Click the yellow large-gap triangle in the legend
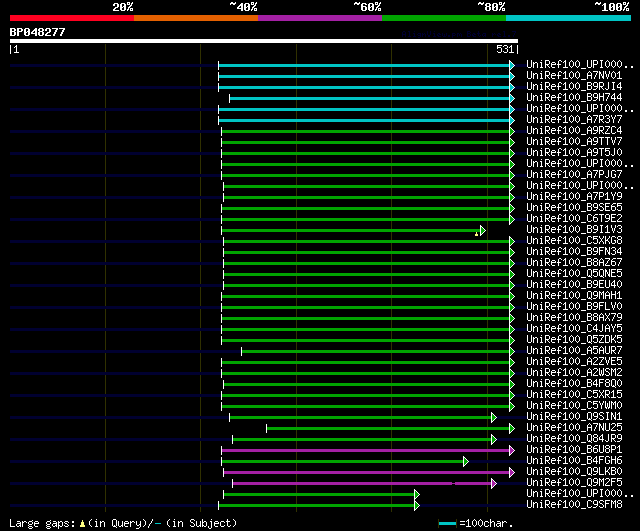640x531 pixels. click(82, 524)
